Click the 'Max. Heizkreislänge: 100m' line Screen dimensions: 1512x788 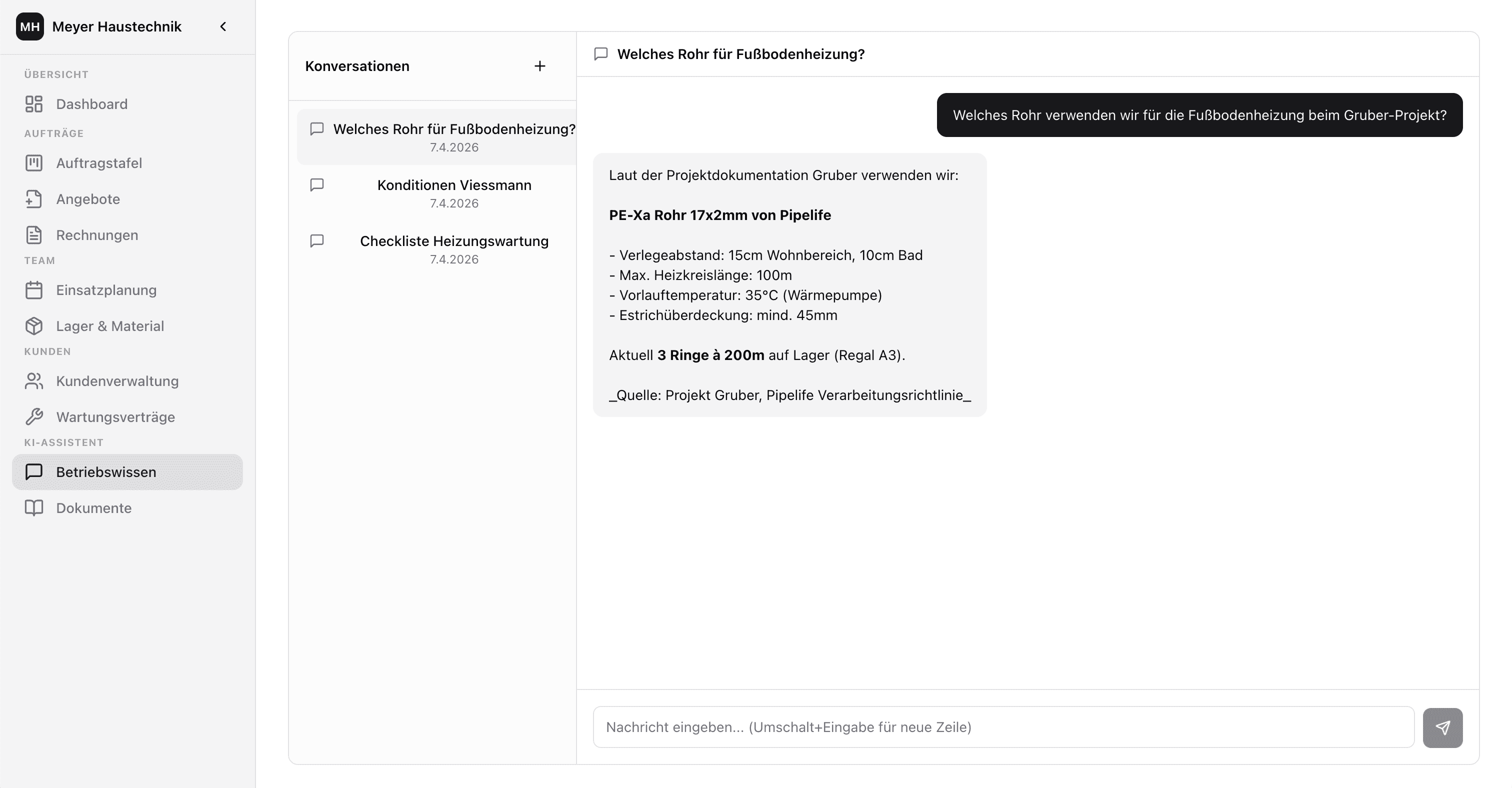(x=701, y=275)
